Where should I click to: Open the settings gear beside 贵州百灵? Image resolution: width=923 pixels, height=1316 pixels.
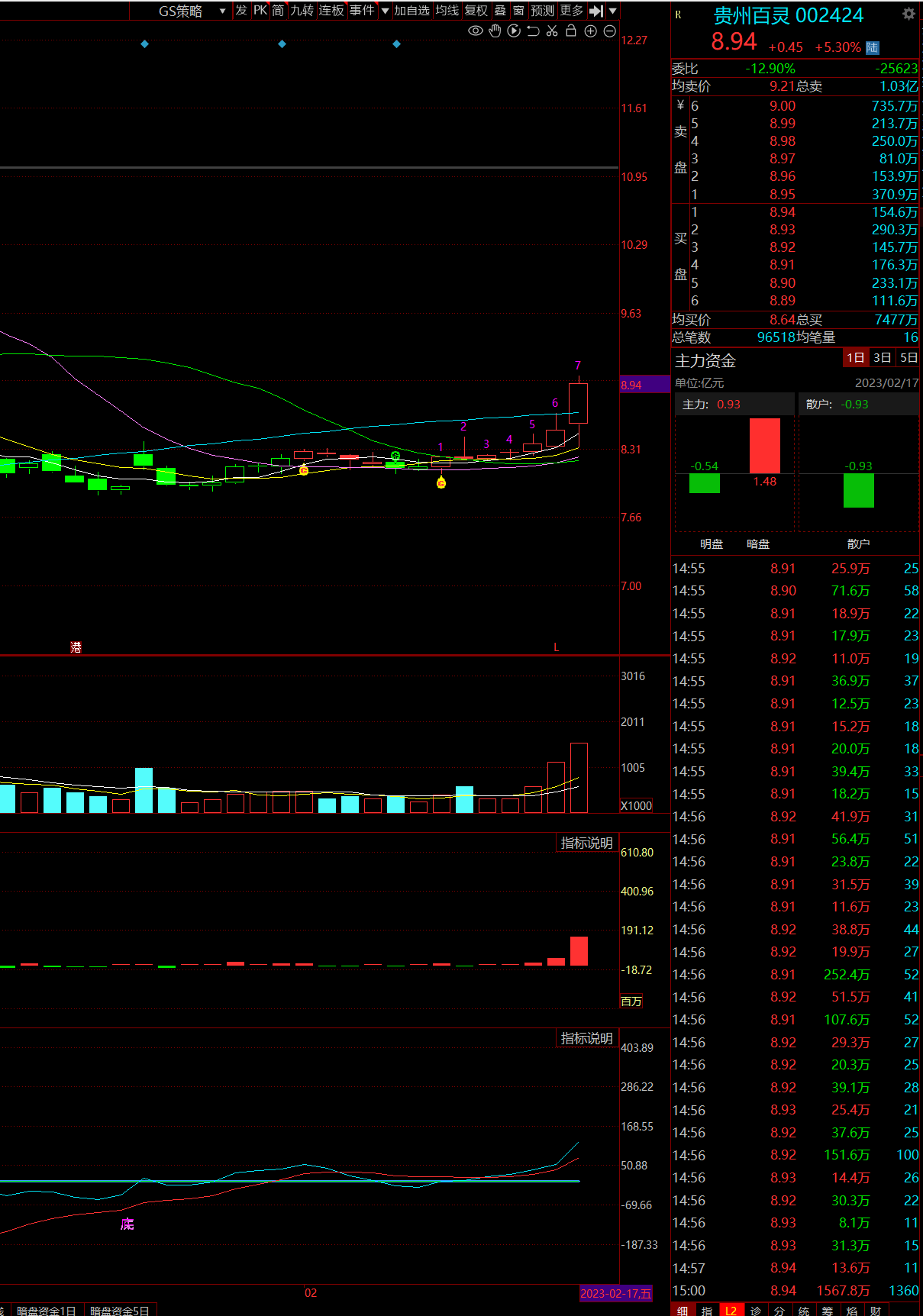click(908, 14)
